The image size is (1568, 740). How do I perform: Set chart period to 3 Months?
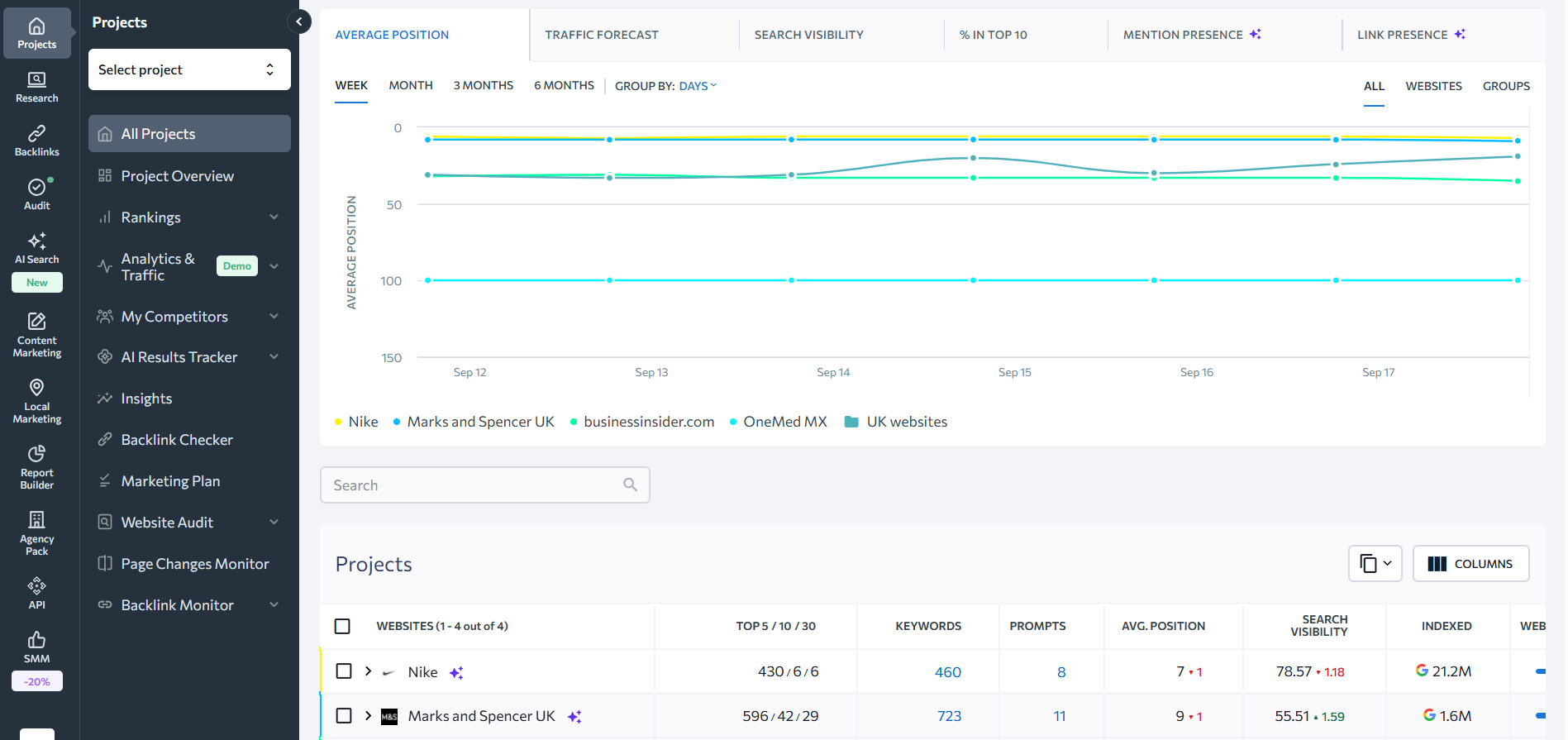tap(484, 86)
